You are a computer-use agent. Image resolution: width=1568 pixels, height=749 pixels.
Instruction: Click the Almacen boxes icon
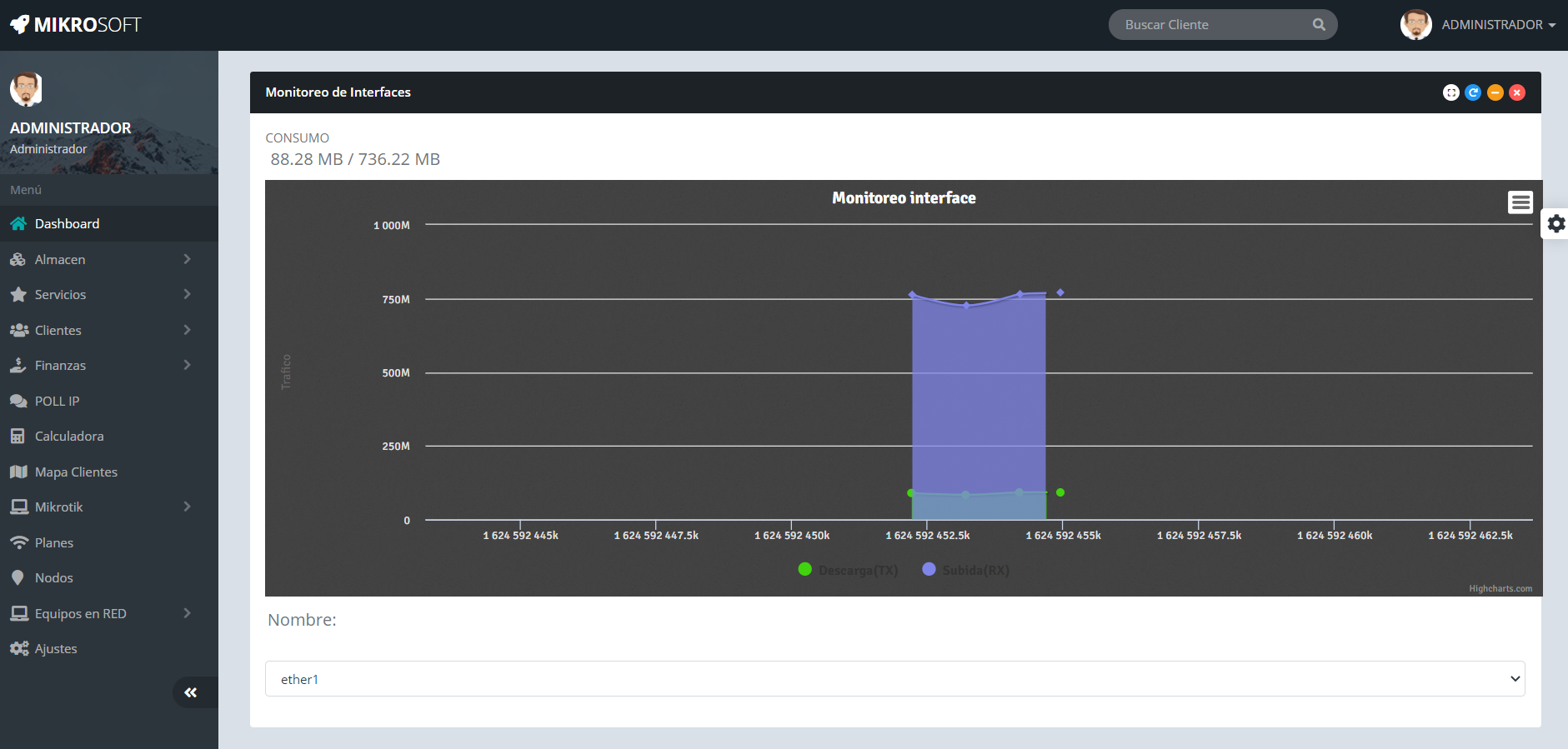click(18, 260)
